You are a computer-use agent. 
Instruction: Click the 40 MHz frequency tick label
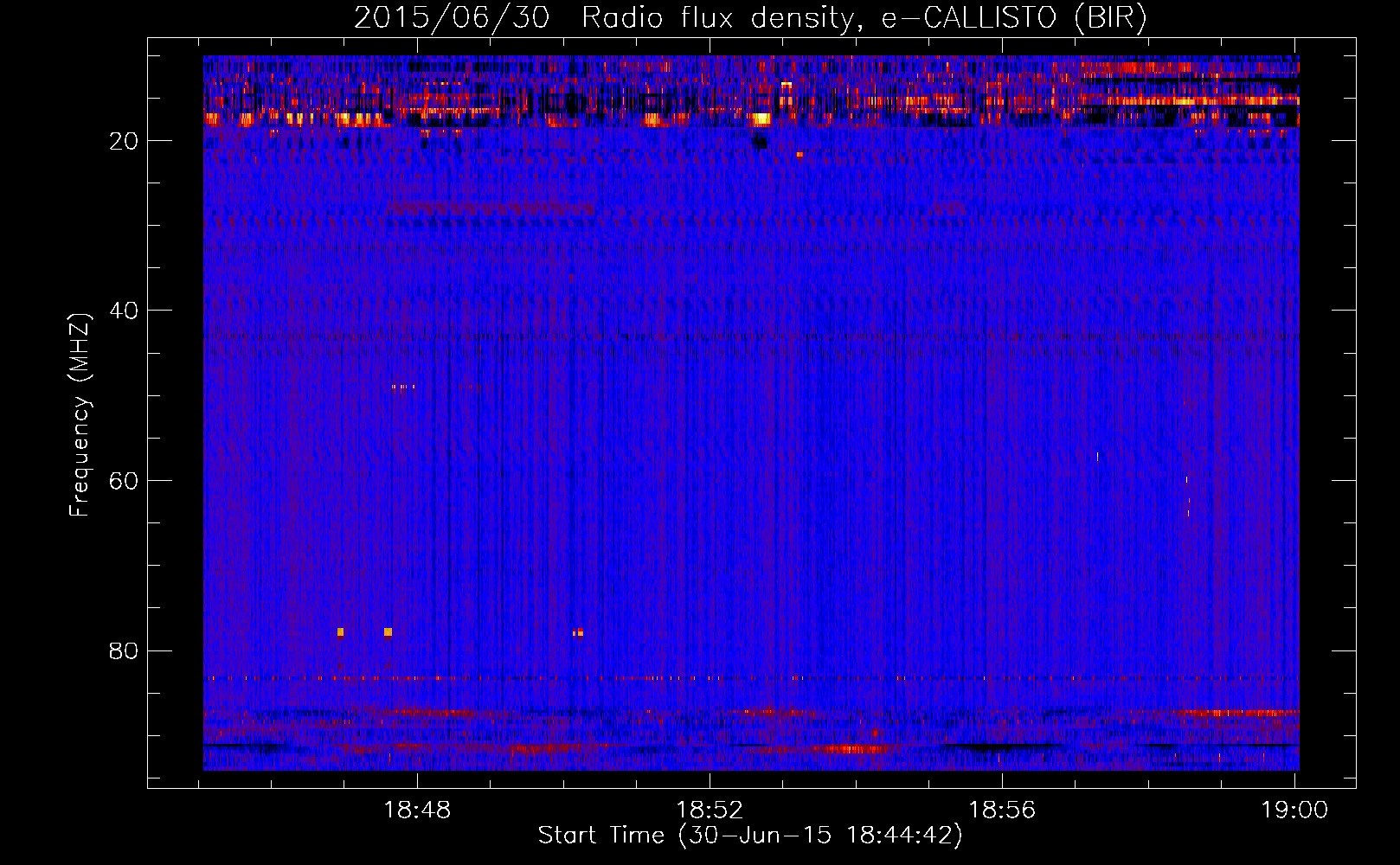124,311
